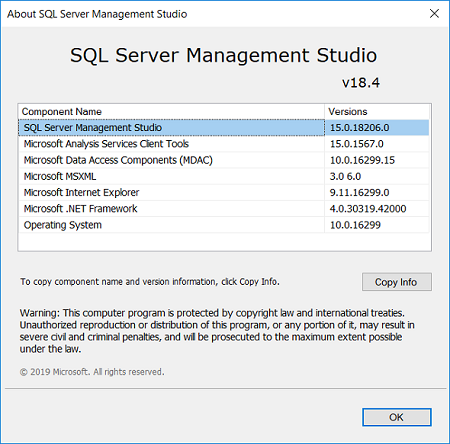Select the Microsoft MSXML row
The image size is (450, 444).
tap(224, 176)
